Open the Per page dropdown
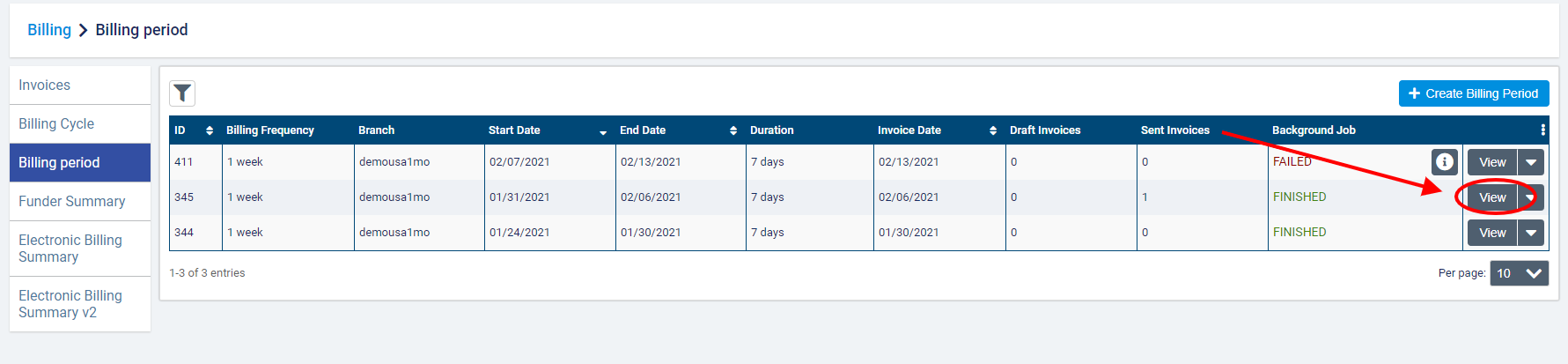Viewport: 1568px width, 364px height. 1519,273
